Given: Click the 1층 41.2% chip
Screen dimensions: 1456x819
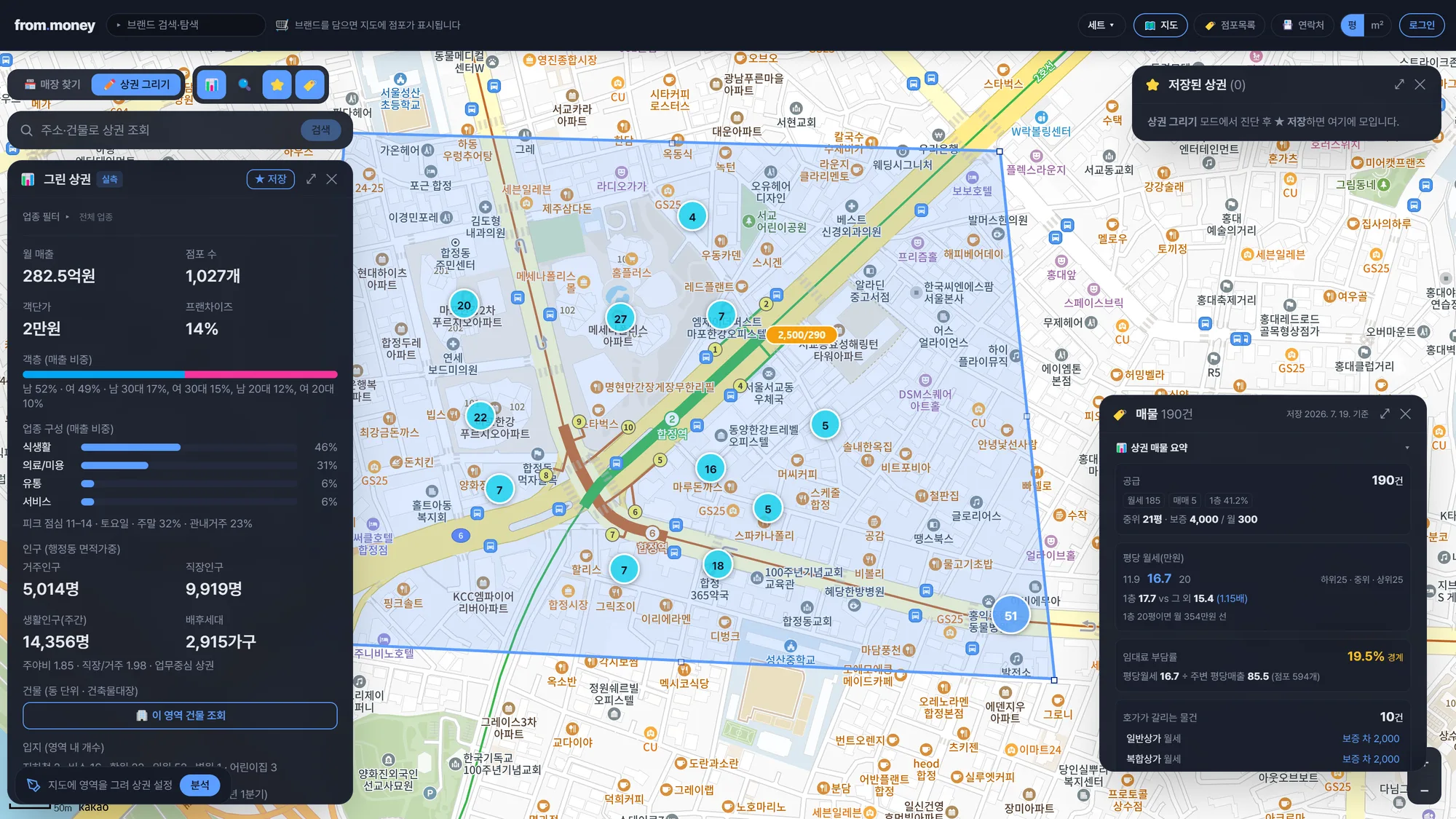Looking at the screenshot, I should tap(1228, 500).
